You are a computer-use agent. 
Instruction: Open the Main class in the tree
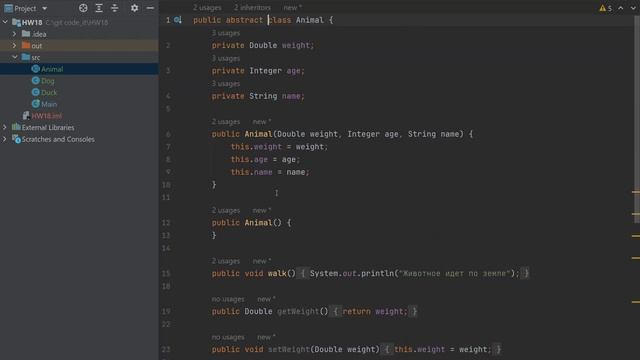[49, 104]
